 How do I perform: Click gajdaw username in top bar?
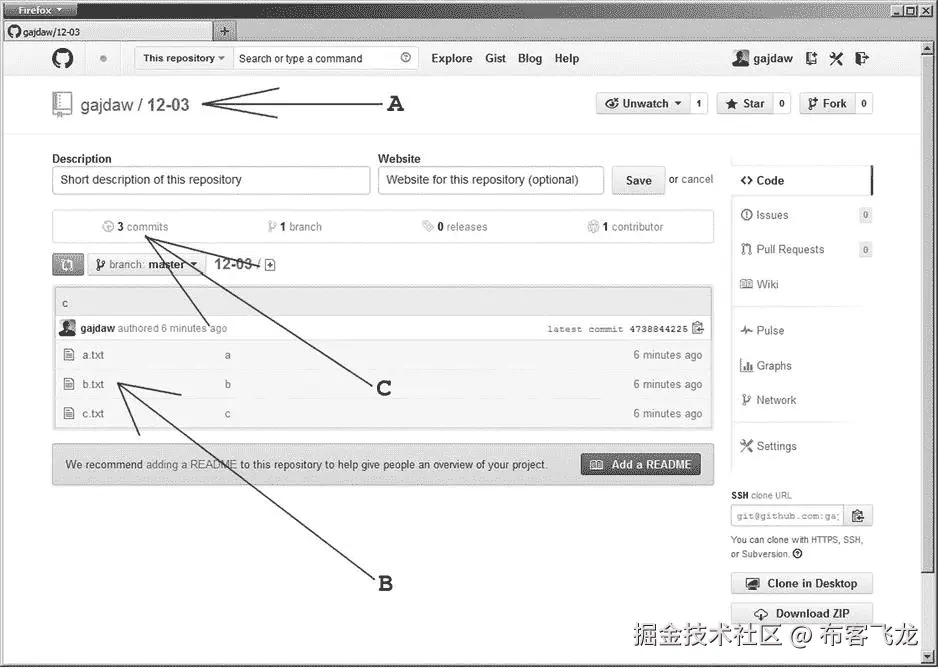773,58
